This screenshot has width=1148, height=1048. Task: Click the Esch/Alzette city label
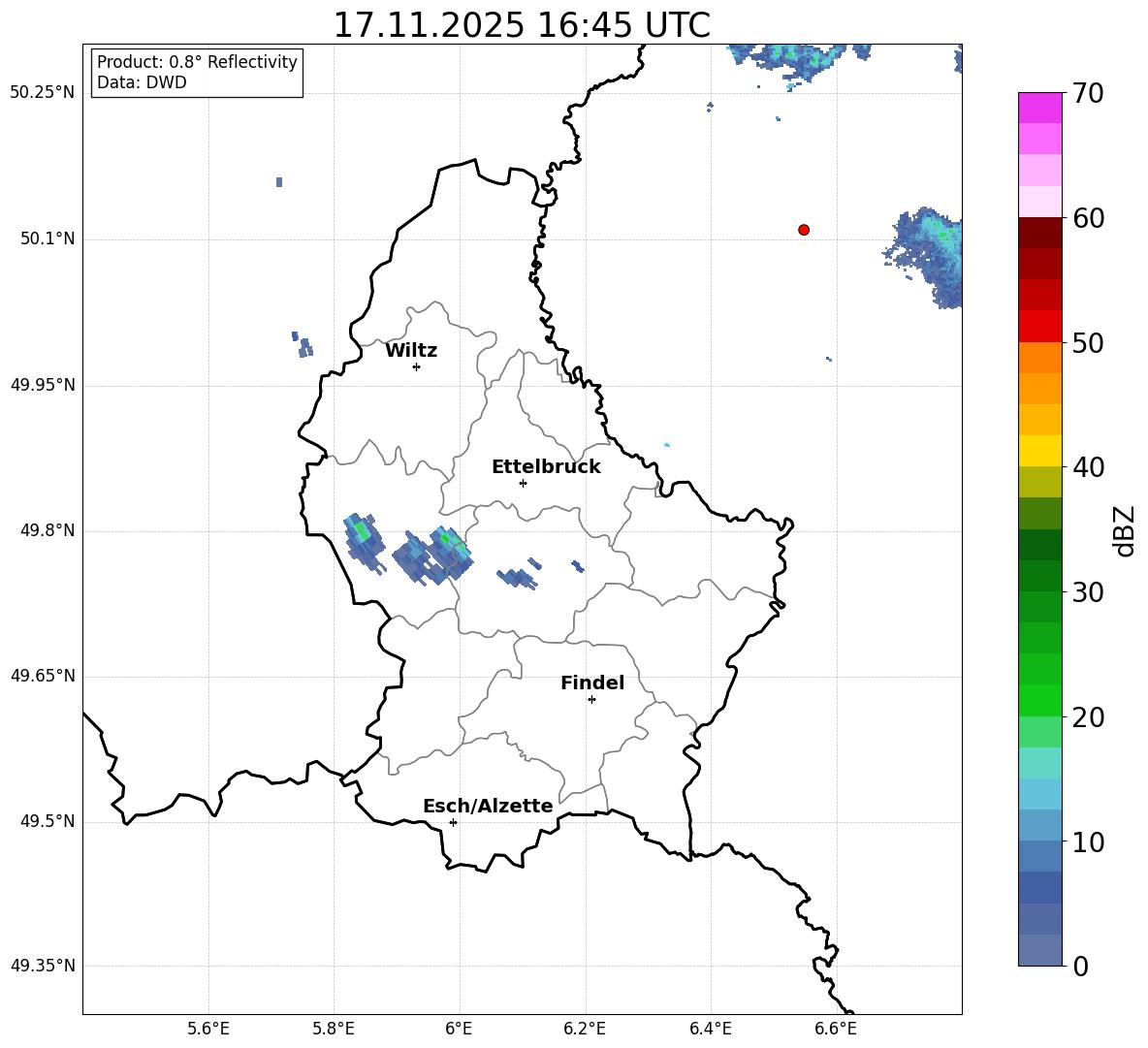point(488,806)
